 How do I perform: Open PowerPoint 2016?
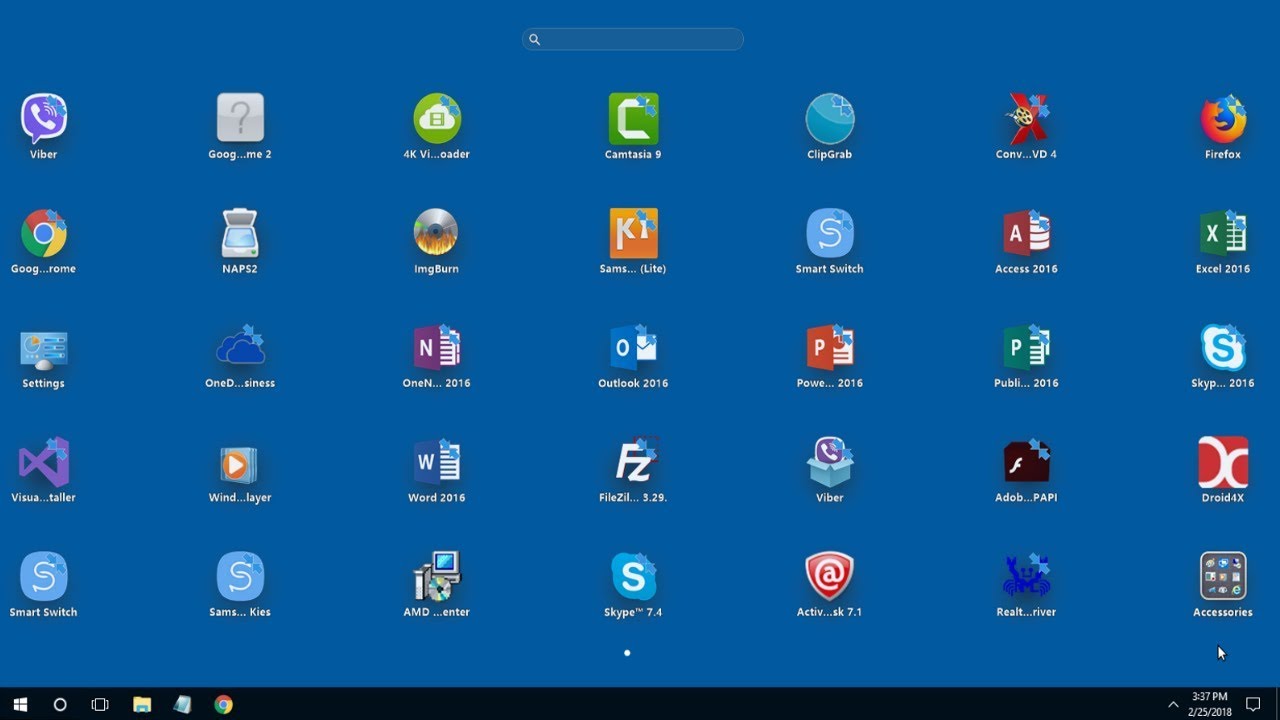830,348
